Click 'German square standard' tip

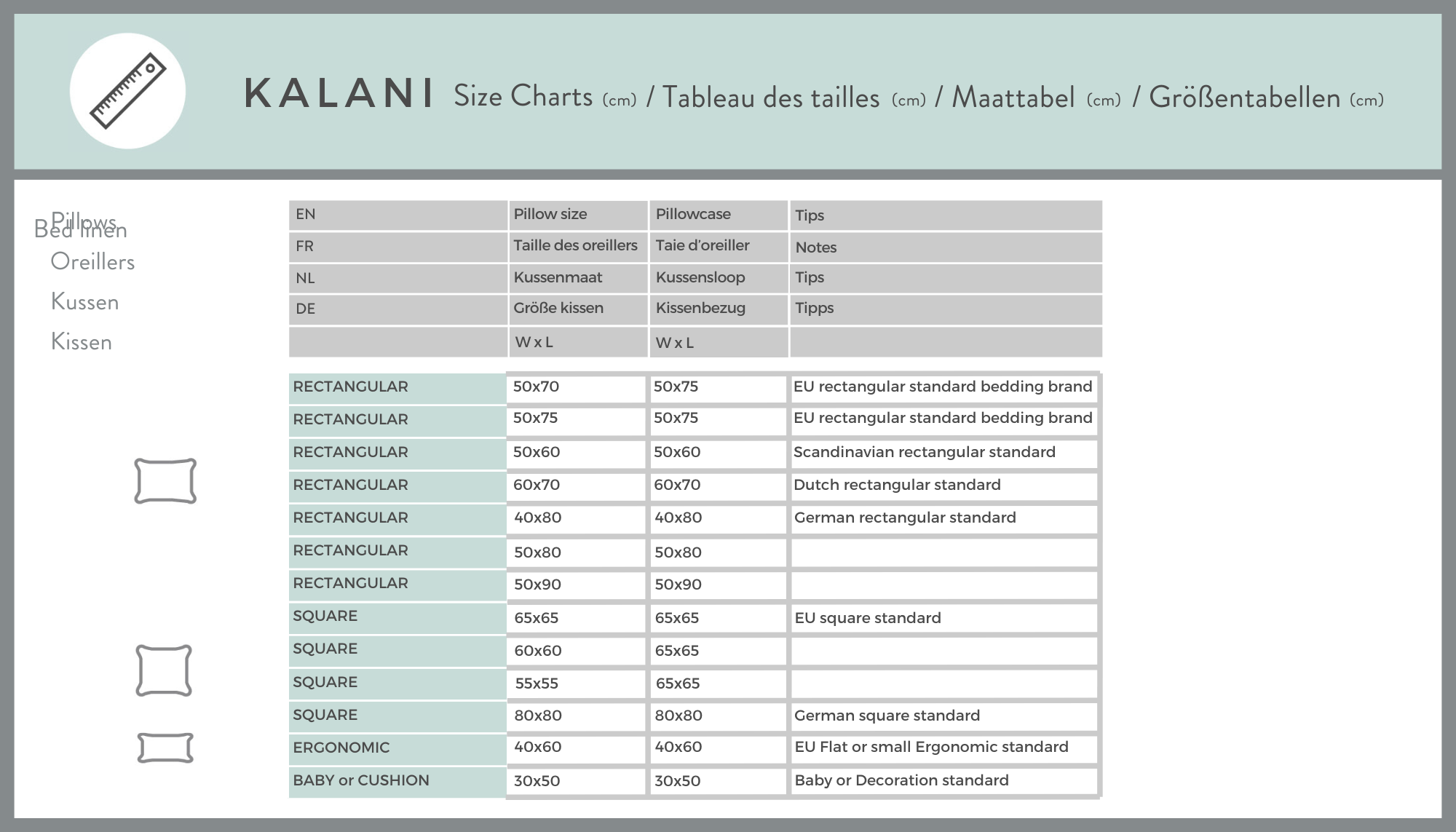943,716
